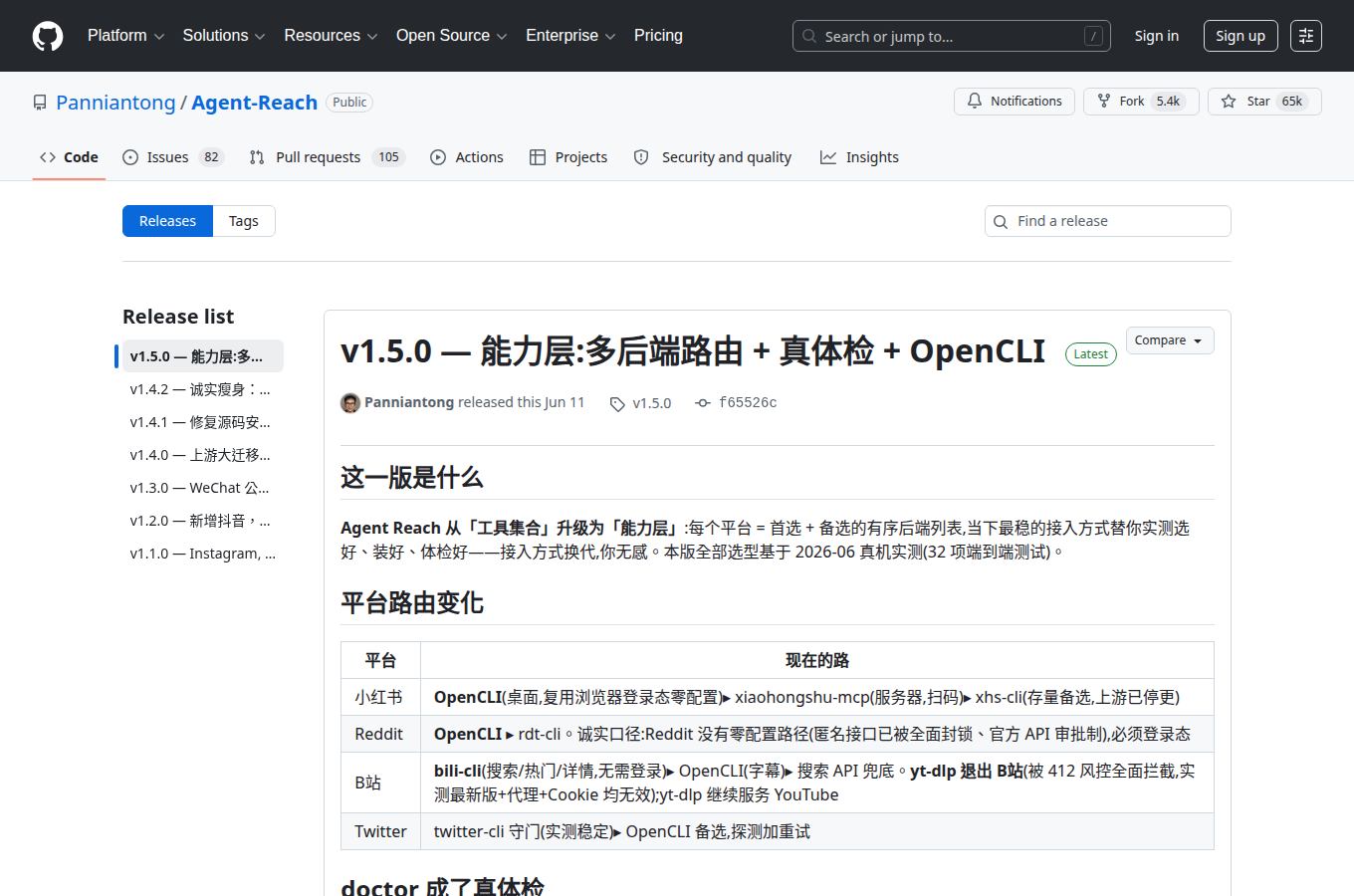
Task: Switch to the Insights tab
Action: pyautogui.click(x=859, y=157)
